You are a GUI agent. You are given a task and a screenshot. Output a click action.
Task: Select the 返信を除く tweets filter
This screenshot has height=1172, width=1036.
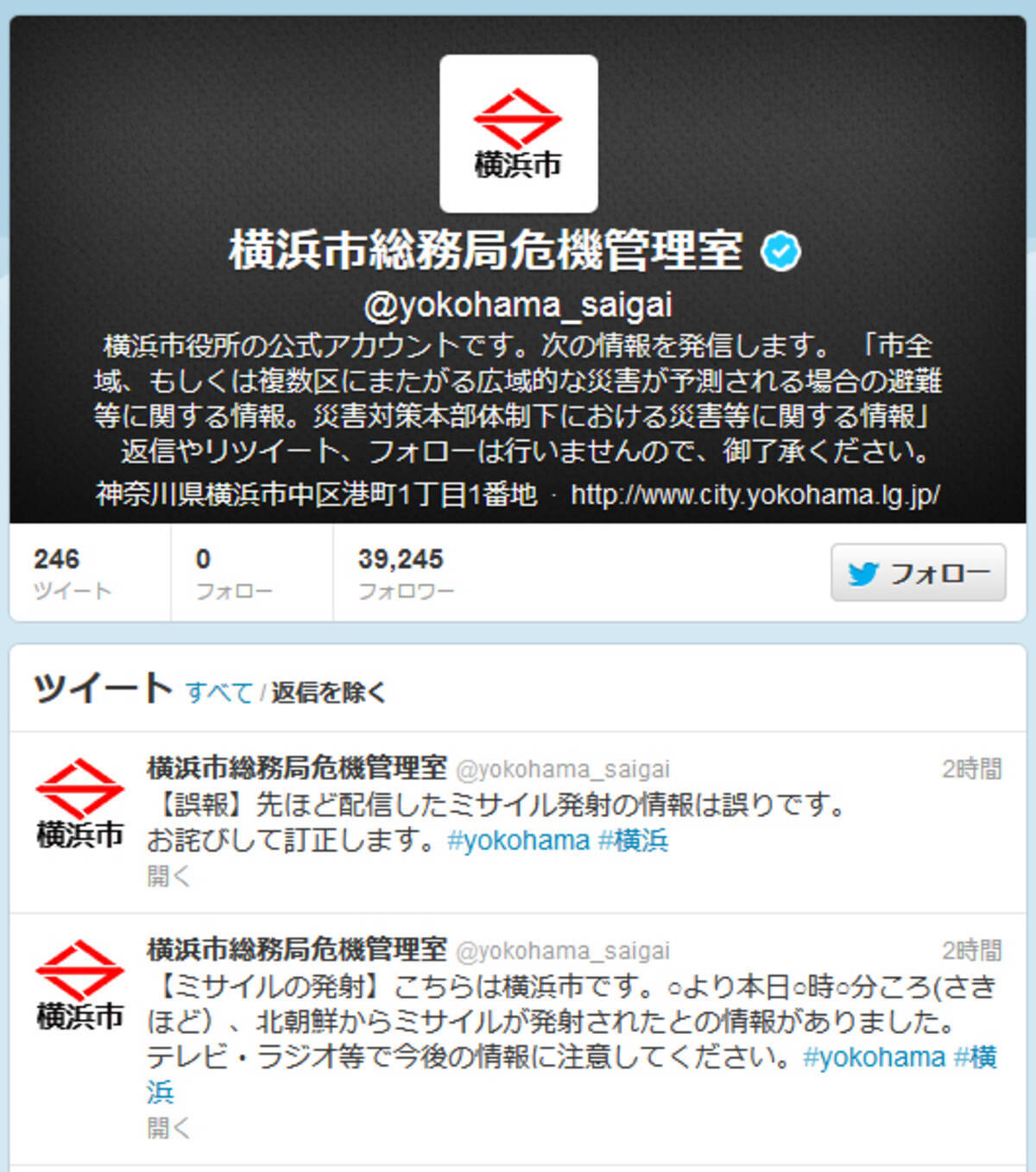pos(328,692)
